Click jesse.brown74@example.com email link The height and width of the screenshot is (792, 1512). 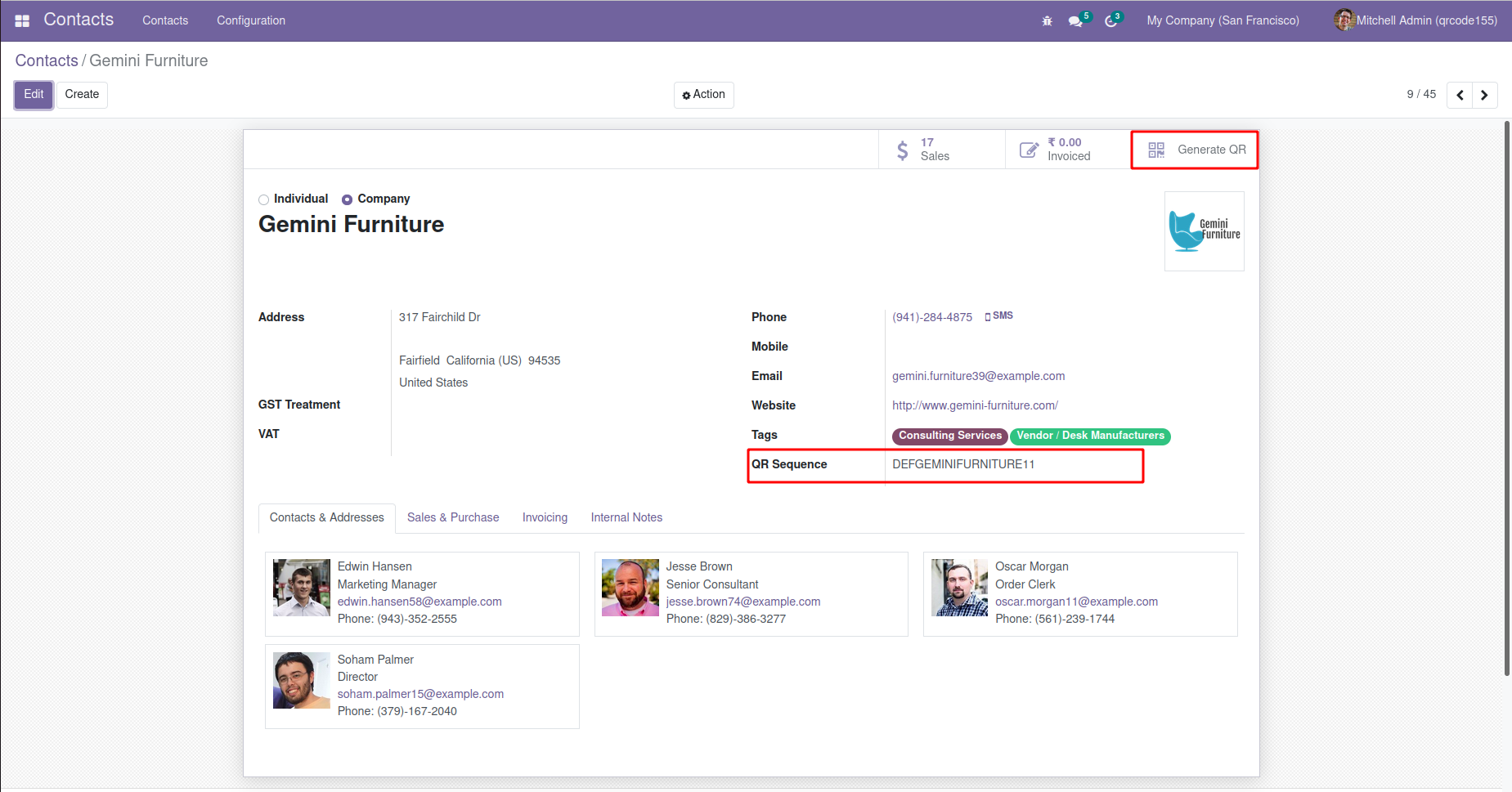point(743,602)
